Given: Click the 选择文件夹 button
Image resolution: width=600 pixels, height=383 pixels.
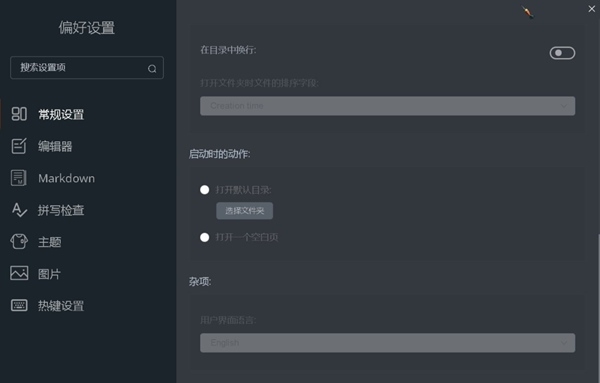Looking at the screenshot, I should (x=245, y=211).
